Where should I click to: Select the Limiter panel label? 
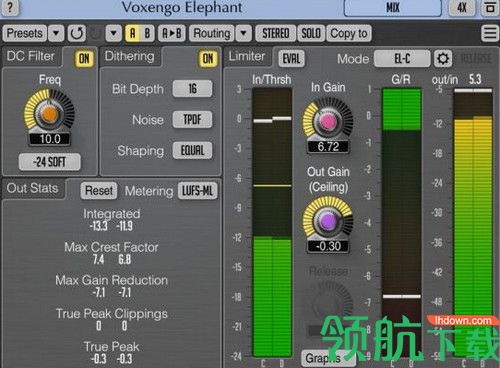[247, 56]
